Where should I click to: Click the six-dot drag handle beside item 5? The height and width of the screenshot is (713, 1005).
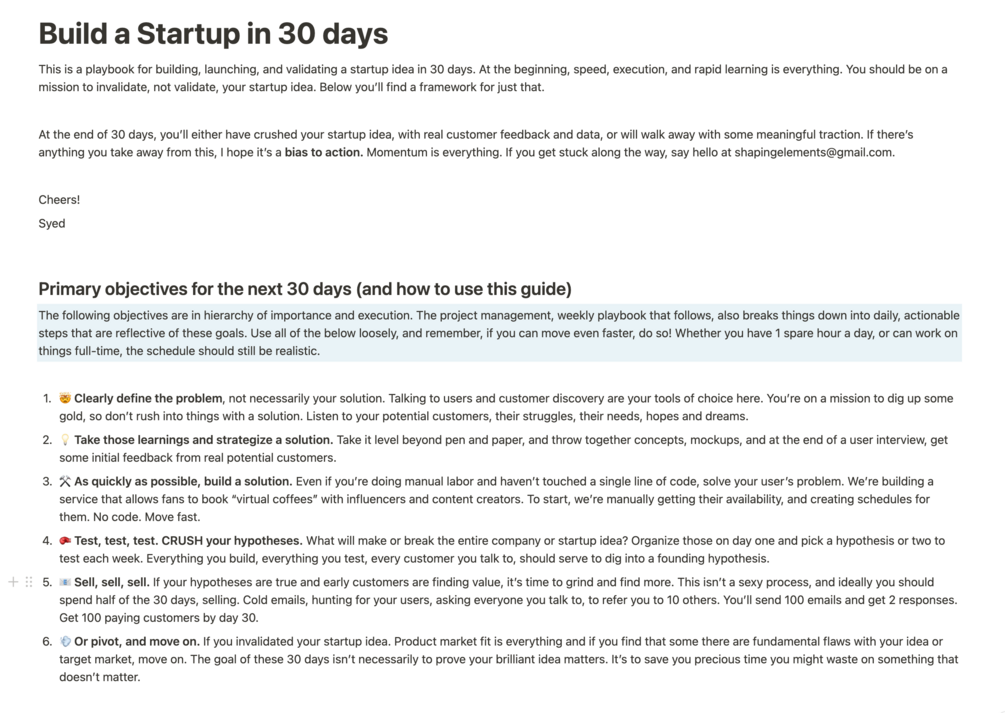pos(29,582)
